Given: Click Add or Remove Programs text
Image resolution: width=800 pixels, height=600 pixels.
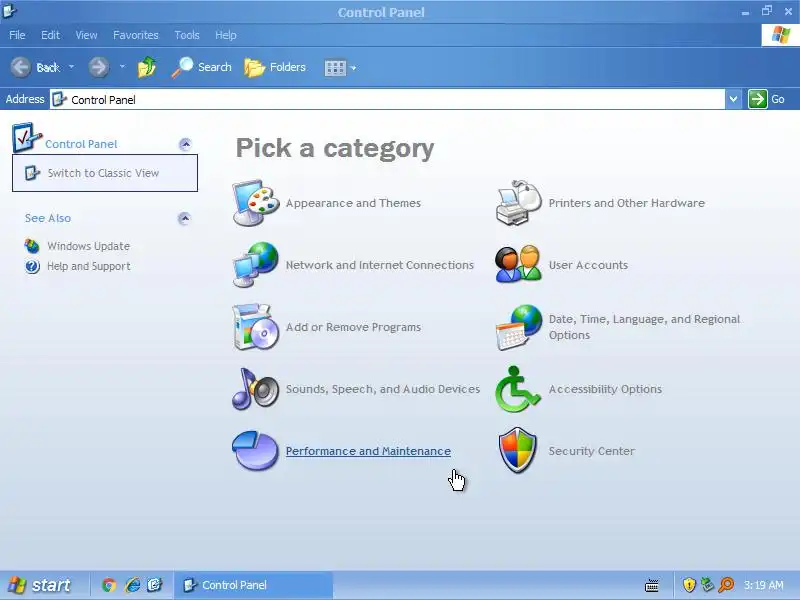Looking at the screenshot, I should (353, 328).
